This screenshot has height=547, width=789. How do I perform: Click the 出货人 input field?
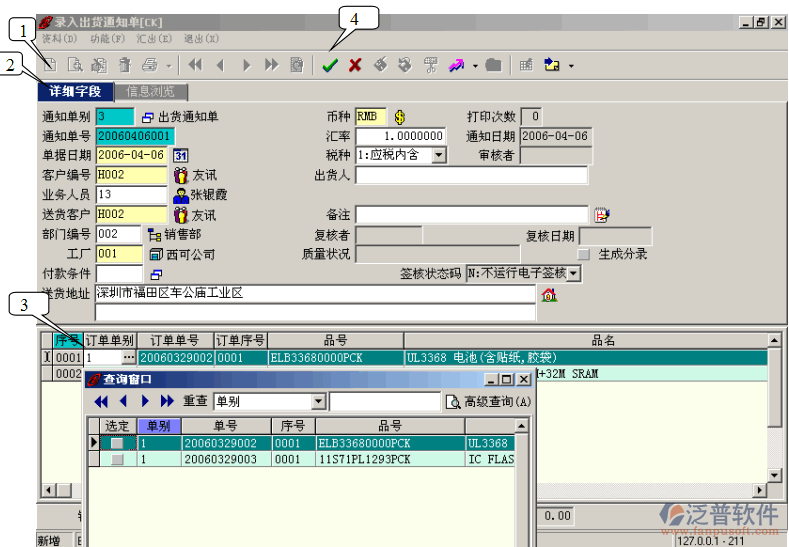coord(471,175)
